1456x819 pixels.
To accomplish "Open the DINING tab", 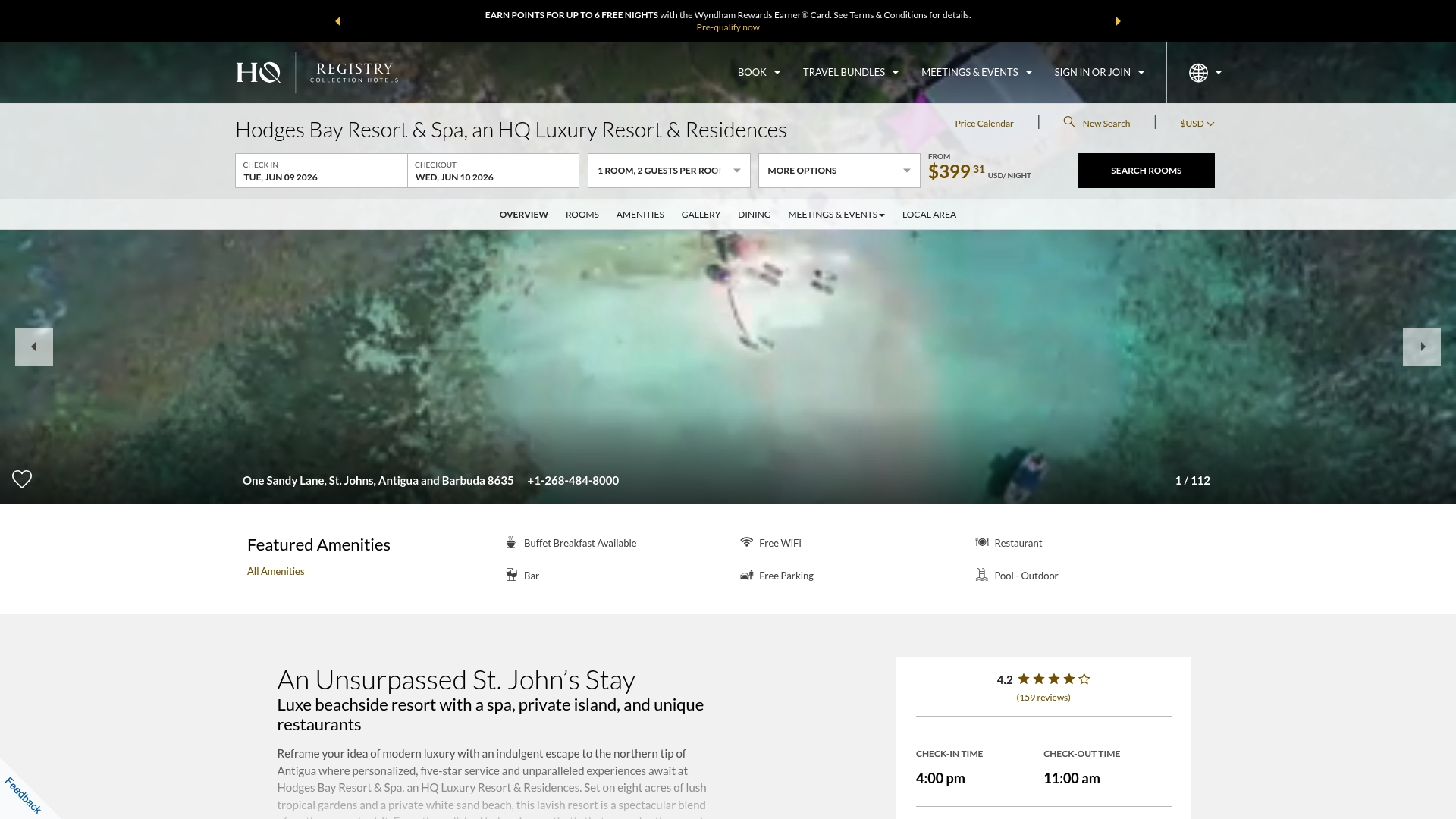I will point(755,215).
